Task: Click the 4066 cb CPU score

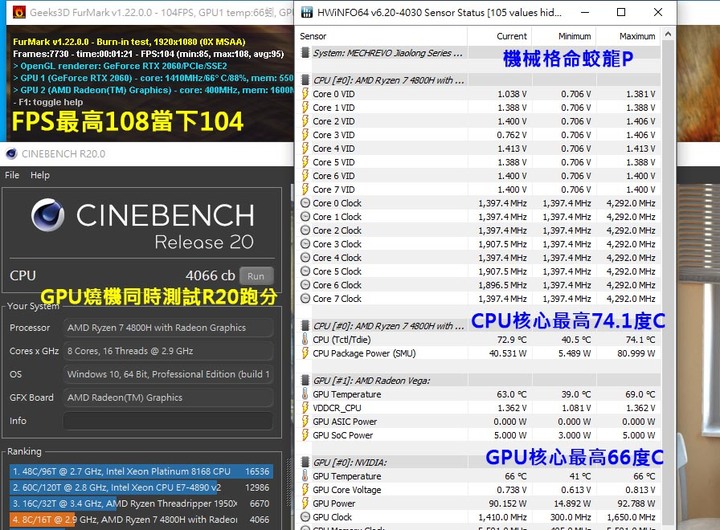Action: click(x=210, y=276)
